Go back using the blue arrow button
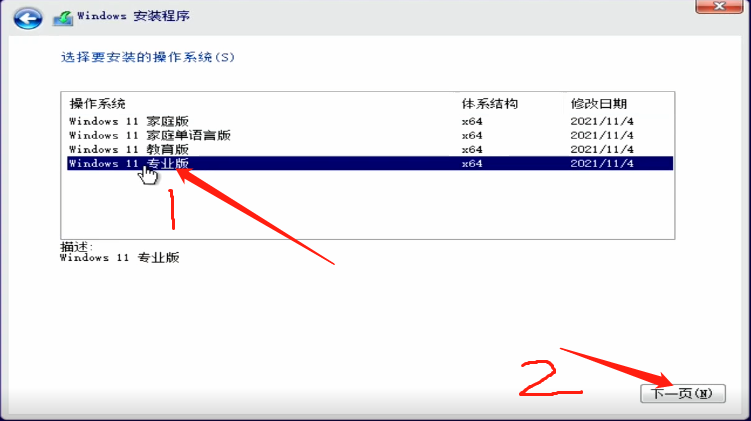This screenshot has width=751, height=421. tap(28, 19)
